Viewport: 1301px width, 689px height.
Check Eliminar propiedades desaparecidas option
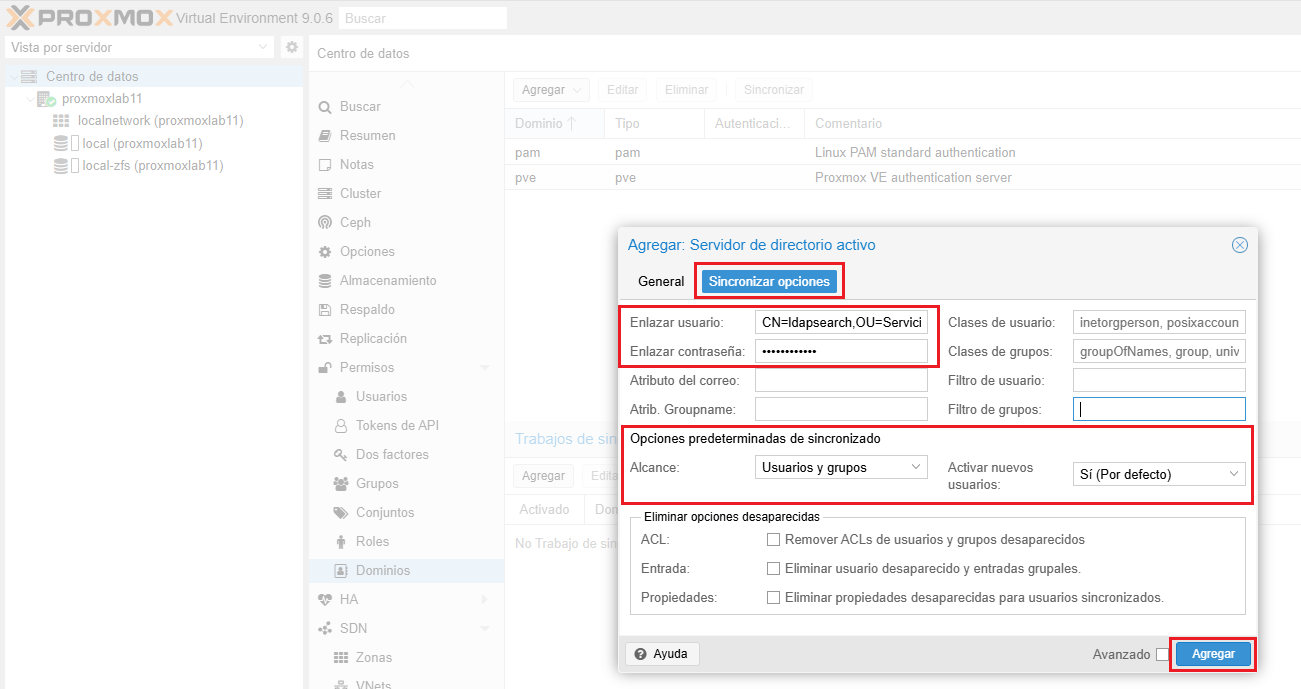click(x=773, y=597)
